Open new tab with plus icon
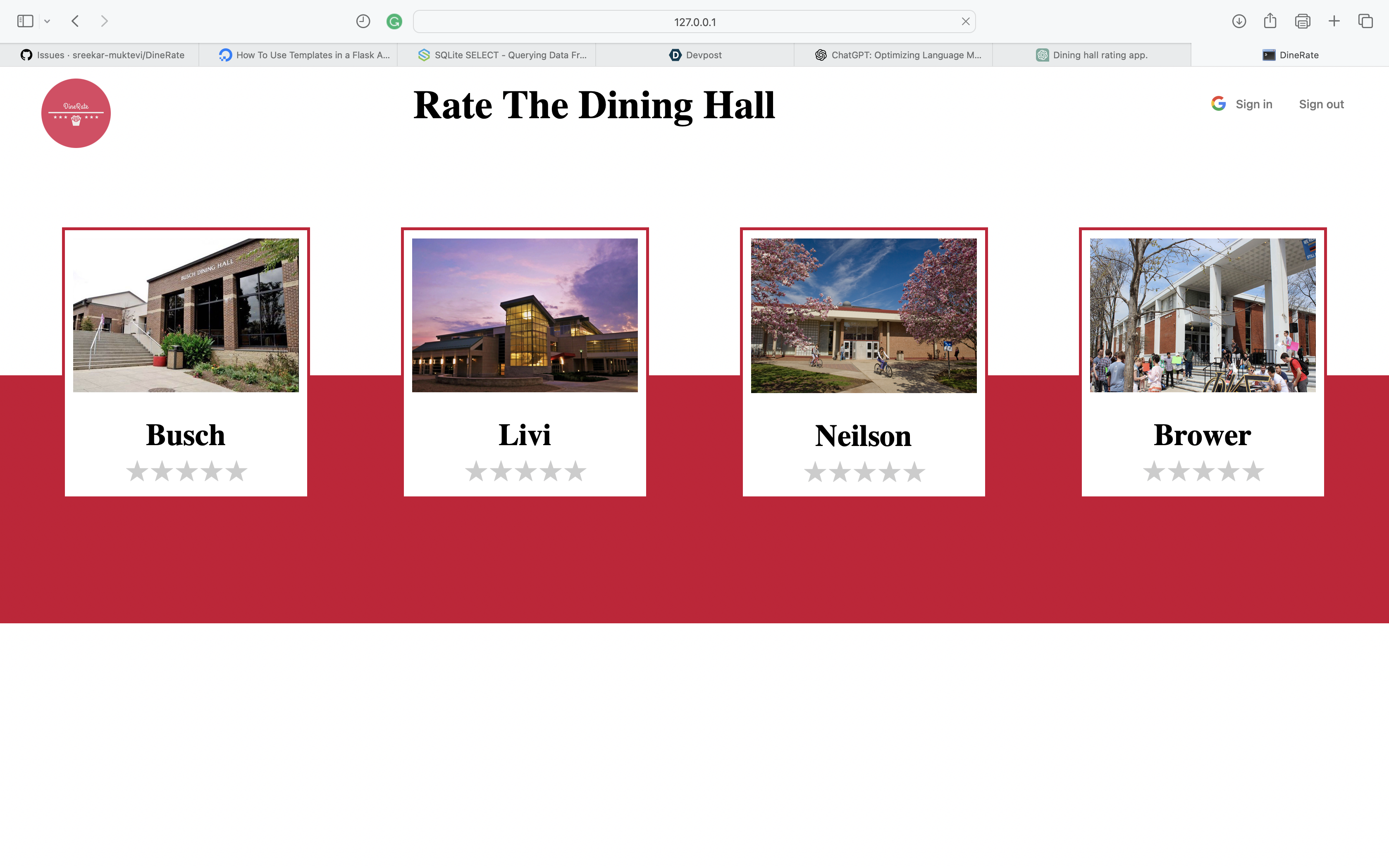1389x868 pixels. tap(1334, 21)
